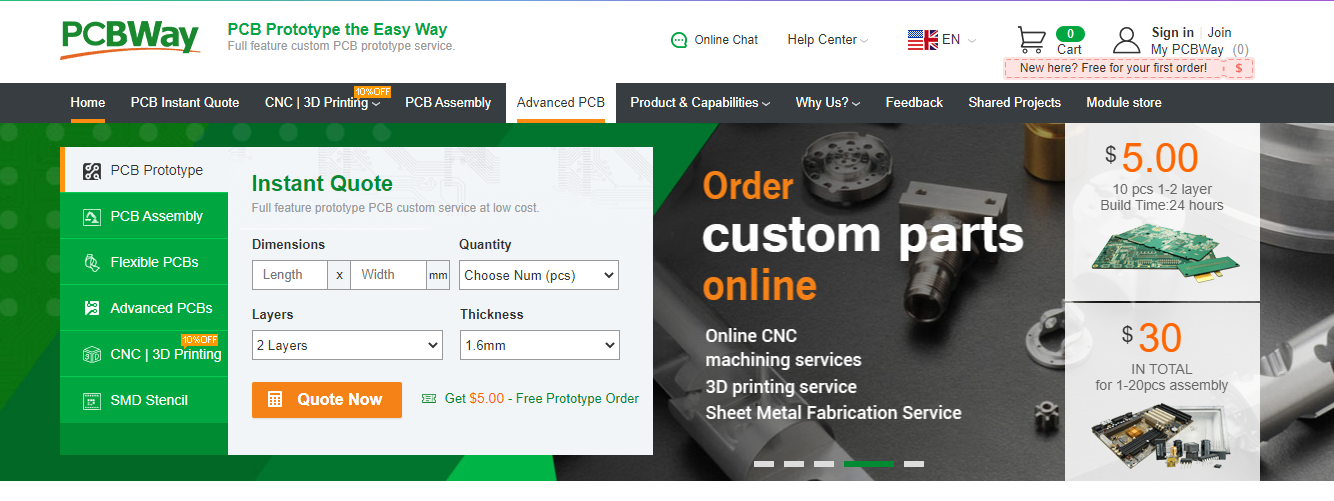Image resolution: width=1334 pixels, height=501 pixels.
Task: Open the 2 Layers dropdown
Action: pyautogui.click(x=347, y=345)
